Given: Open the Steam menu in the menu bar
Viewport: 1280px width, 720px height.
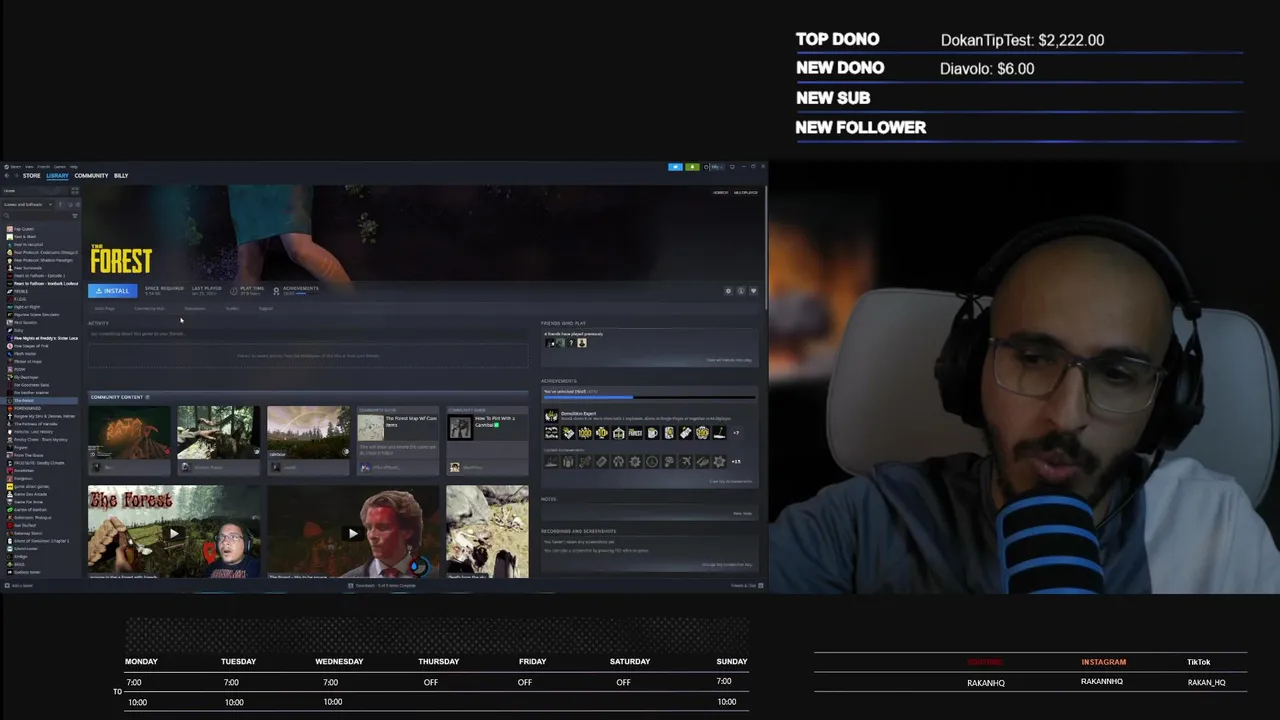Looking at the screenshot, I should tap(15, 167).
